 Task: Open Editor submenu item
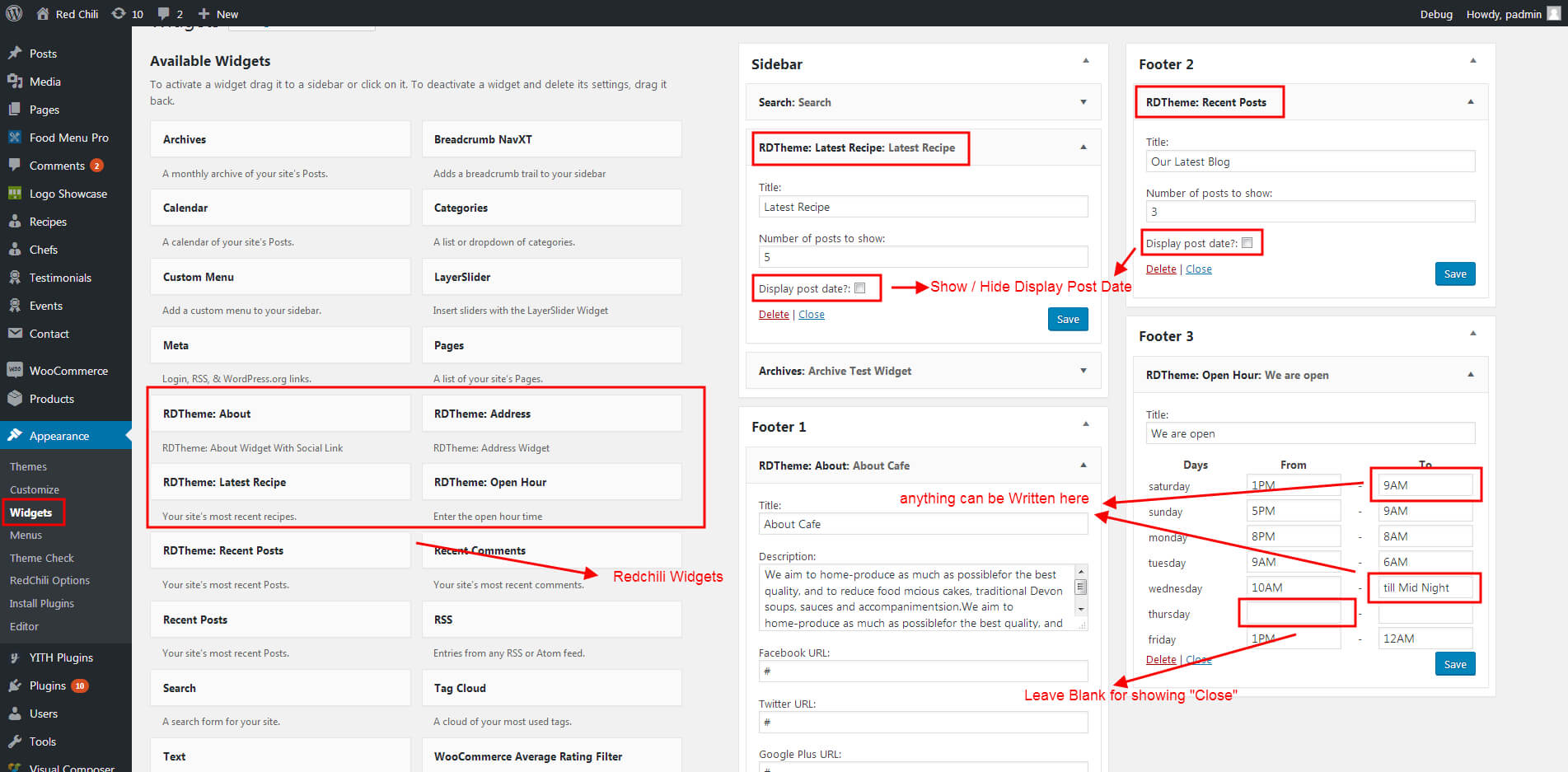point(24,626)
